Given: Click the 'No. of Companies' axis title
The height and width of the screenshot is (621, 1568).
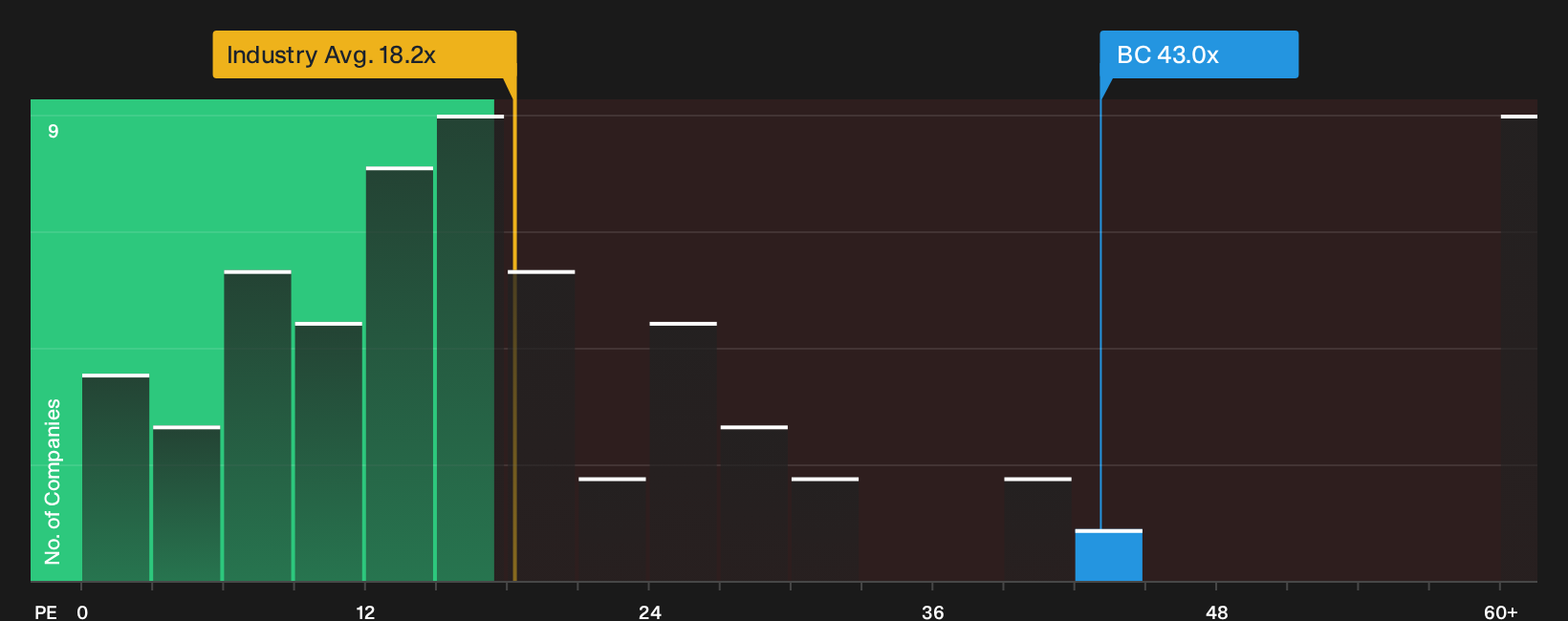Looking at the screenshot, I should [x=53, y=482].
